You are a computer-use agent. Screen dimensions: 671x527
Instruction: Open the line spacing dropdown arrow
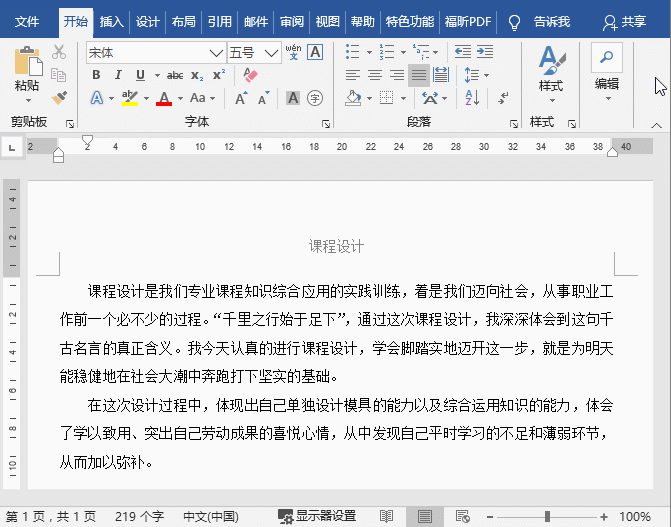487,75
